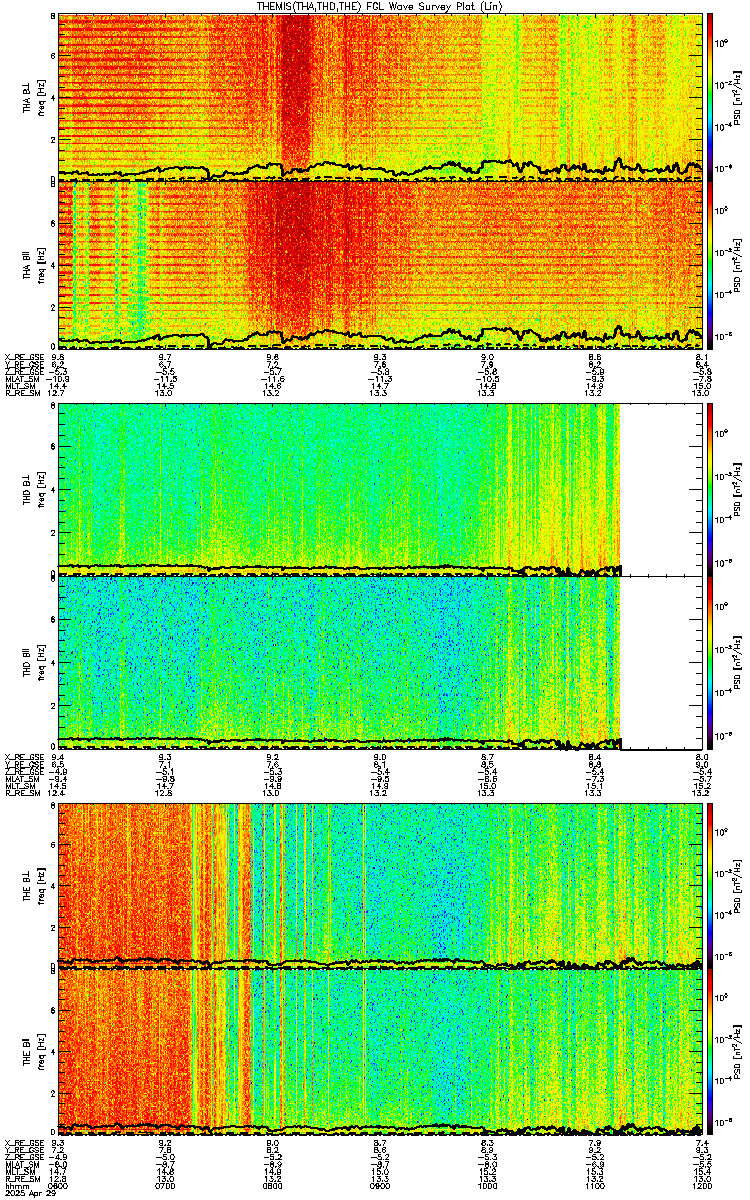
Task: Click the 'THD Bll freq [Hz]' axis label
Action: pos(35,661)
